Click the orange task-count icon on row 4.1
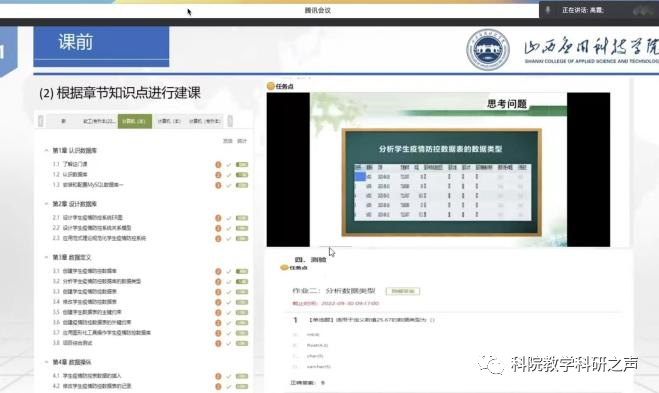The image size is (659, 393). [x=218, y=376]
